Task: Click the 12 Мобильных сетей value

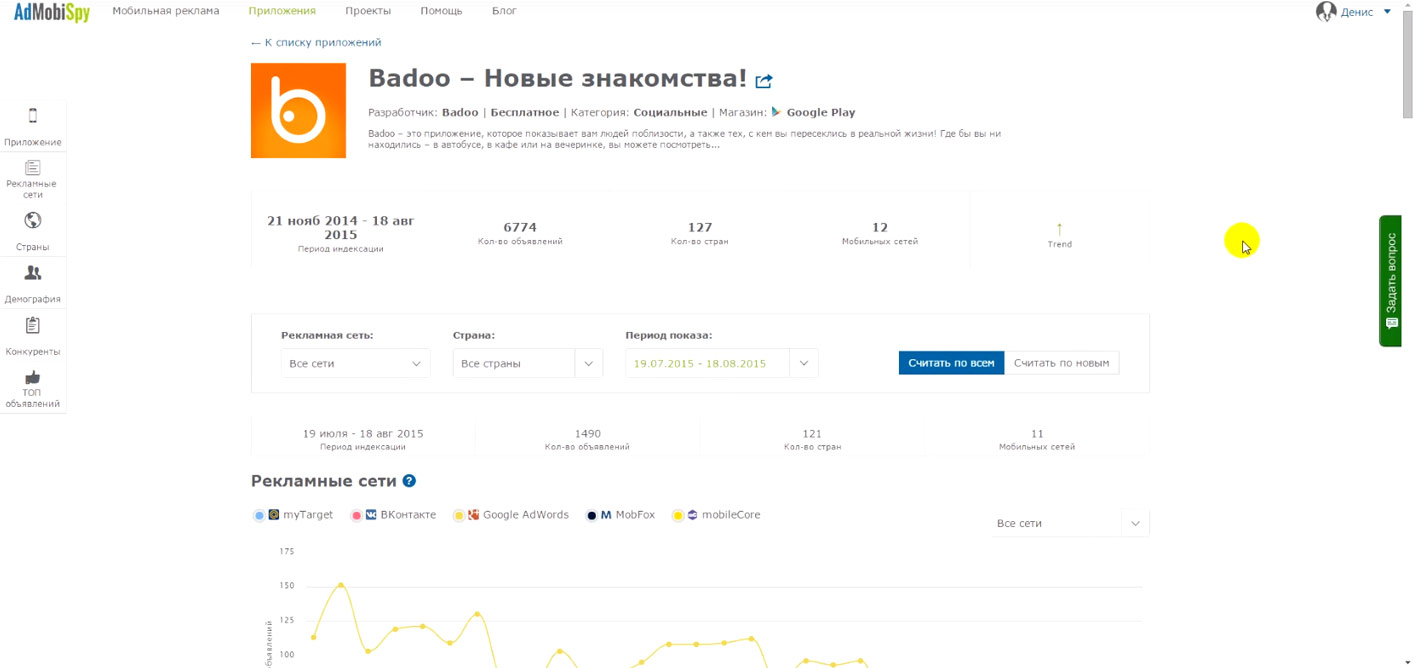Action: click(880, 227)
